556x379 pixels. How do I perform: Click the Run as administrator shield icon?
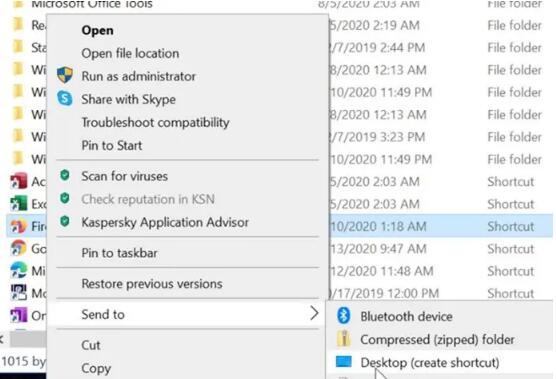[65, 75]
